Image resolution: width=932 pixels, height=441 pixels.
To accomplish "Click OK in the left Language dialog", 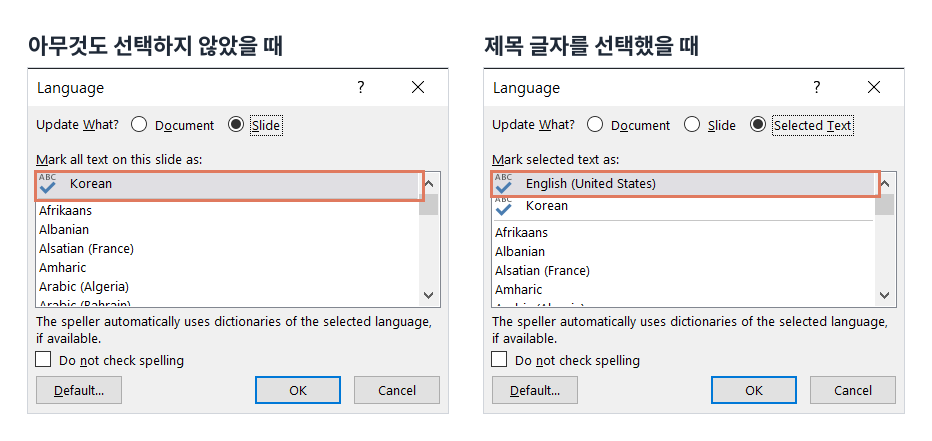I will [x=298, y=390].
